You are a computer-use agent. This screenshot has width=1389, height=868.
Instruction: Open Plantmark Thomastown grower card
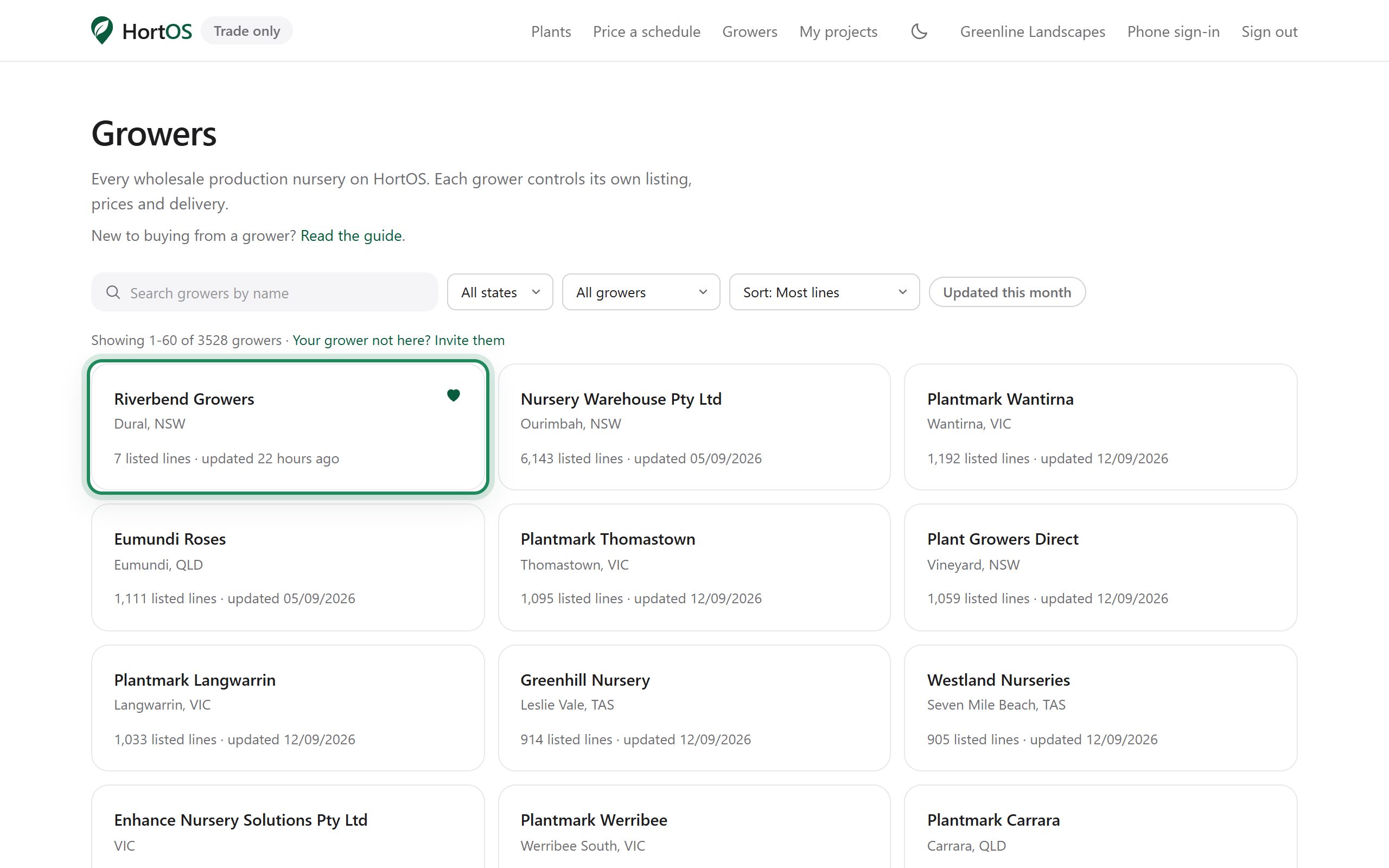[x=694, y=567]
